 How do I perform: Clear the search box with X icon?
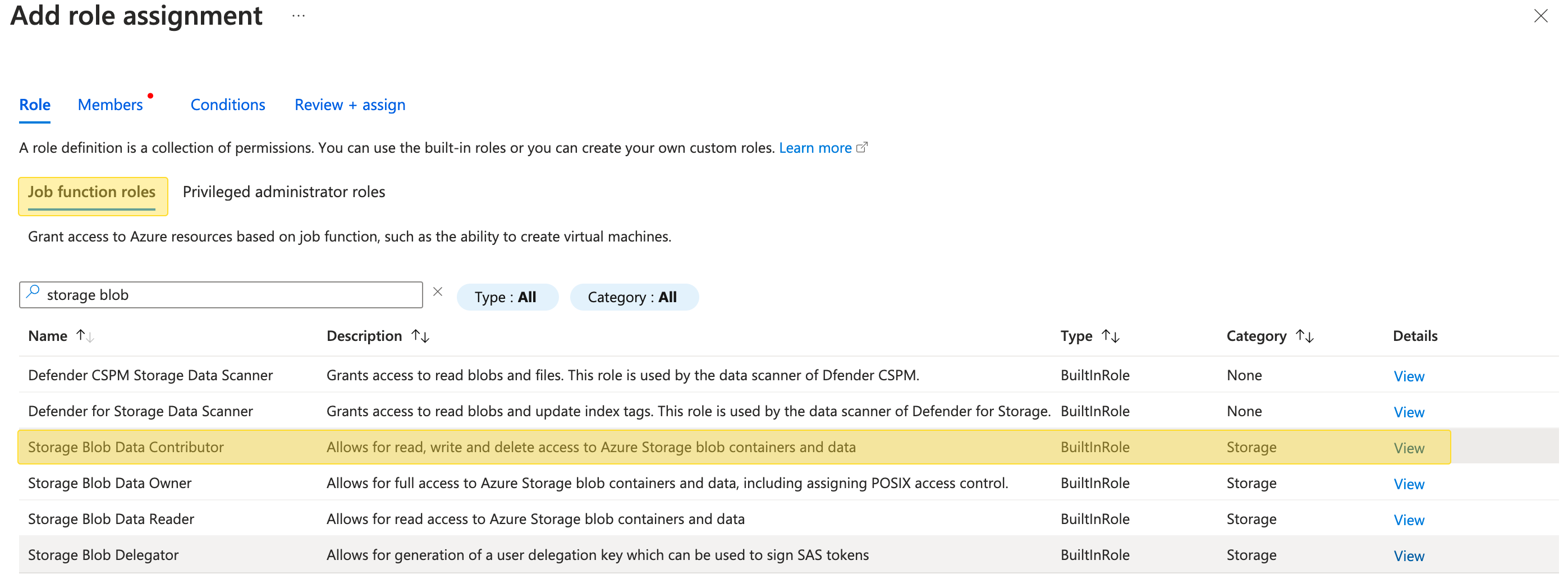click(437, 292)
